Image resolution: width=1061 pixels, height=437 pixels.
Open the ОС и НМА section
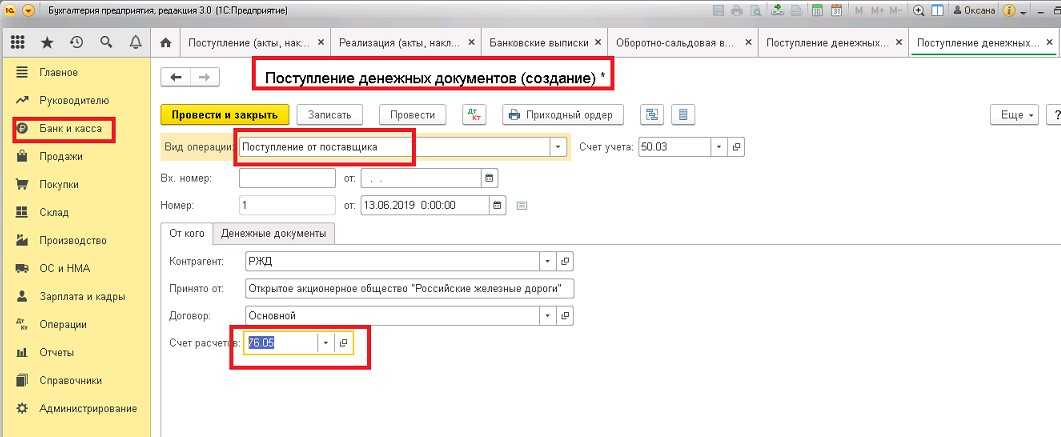coord(65,269)
